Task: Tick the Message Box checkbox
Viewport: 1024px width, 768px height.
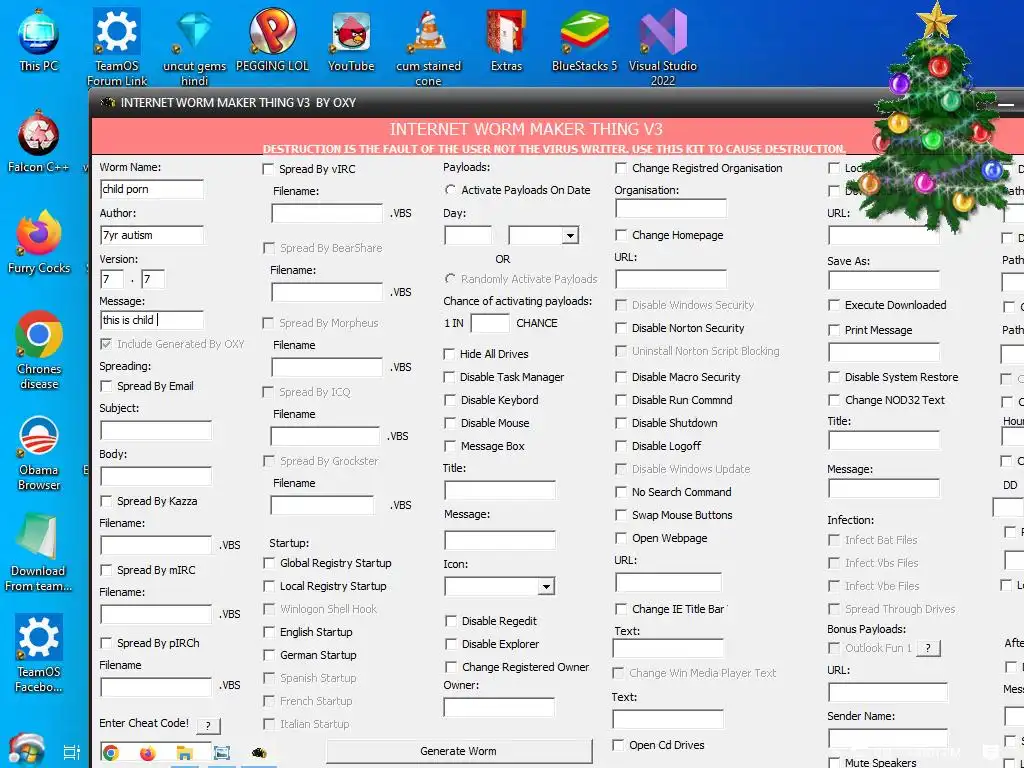Action: click(449, 446)
